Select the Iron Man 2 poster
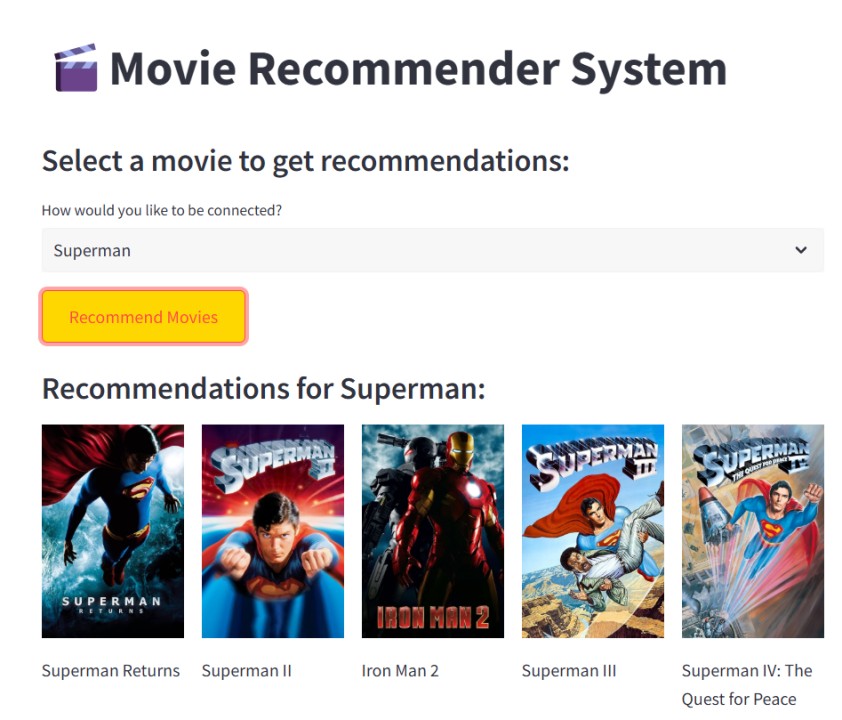Screen dimensions: 842x720 (433, 531)
